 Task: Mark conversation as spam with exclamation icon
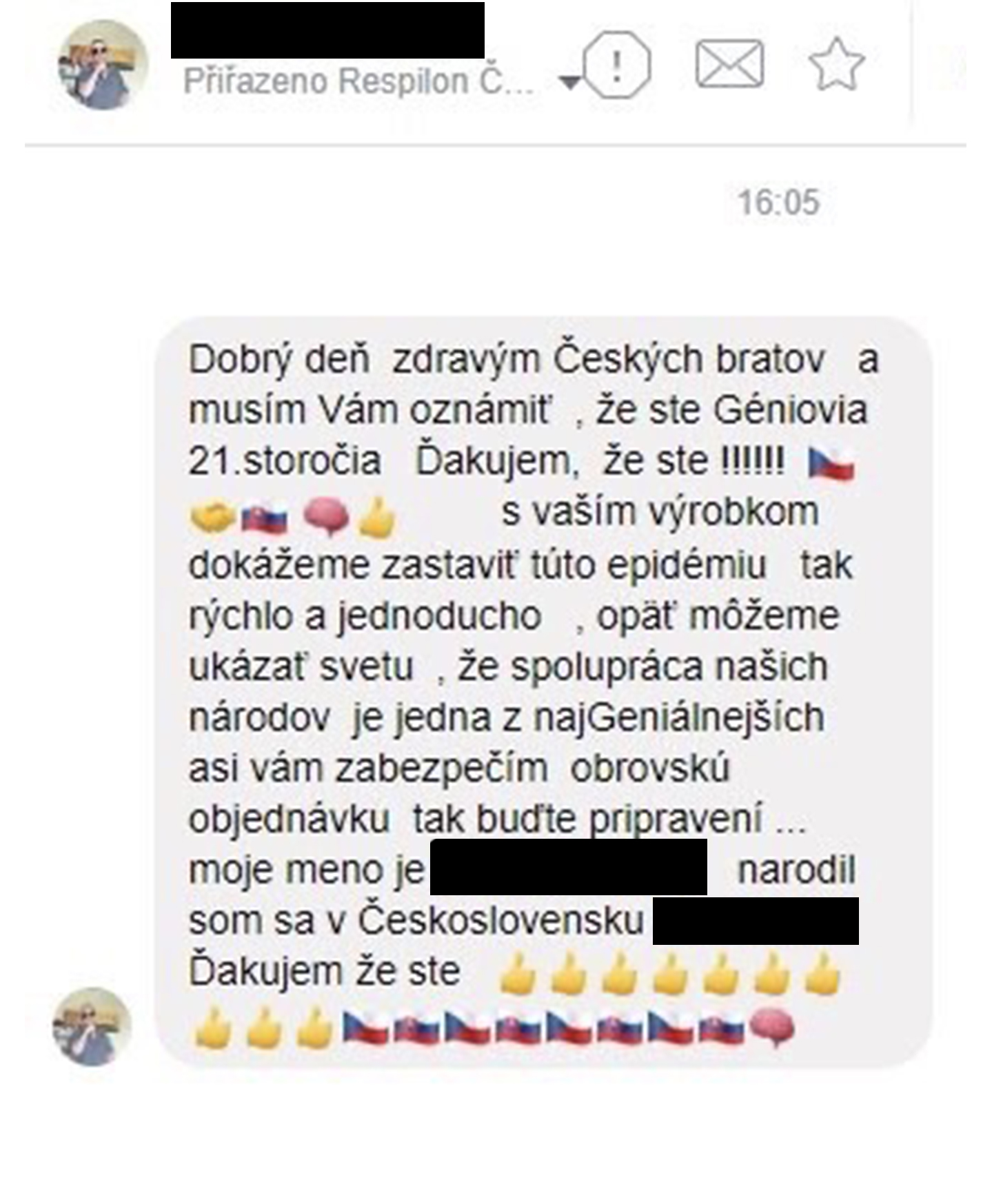(x=617, y=65)
